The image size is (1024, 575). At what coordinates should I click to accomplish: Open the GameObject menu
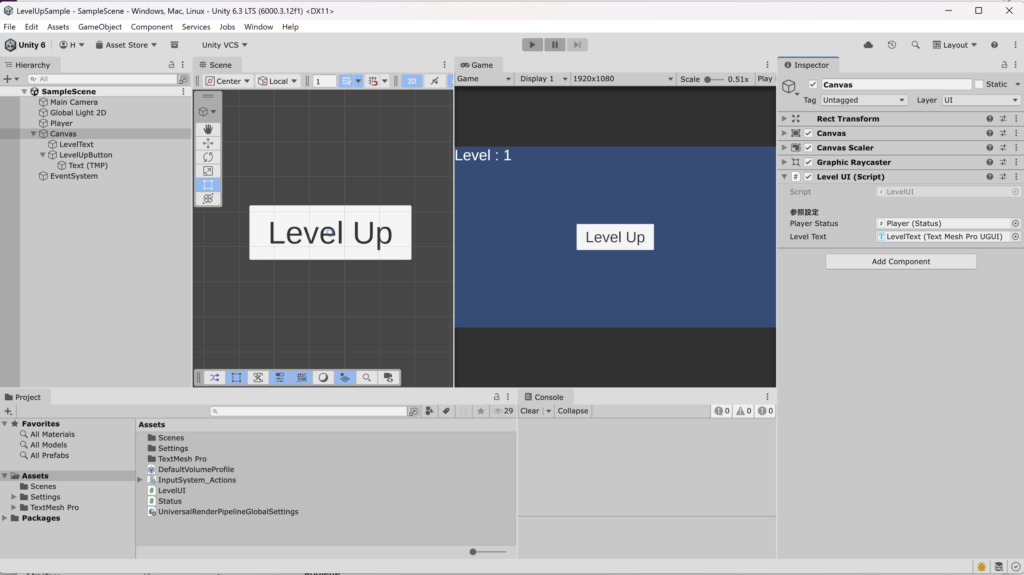pyautogui.click(x=100, y=27)
